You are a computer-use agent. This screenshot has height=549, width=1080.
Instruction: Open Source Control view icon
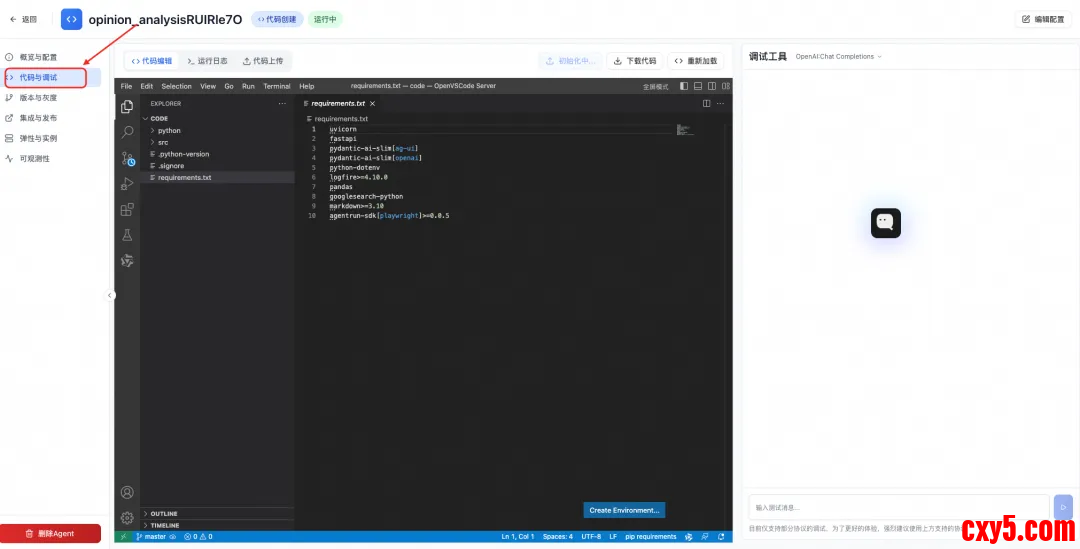[127, 158]
